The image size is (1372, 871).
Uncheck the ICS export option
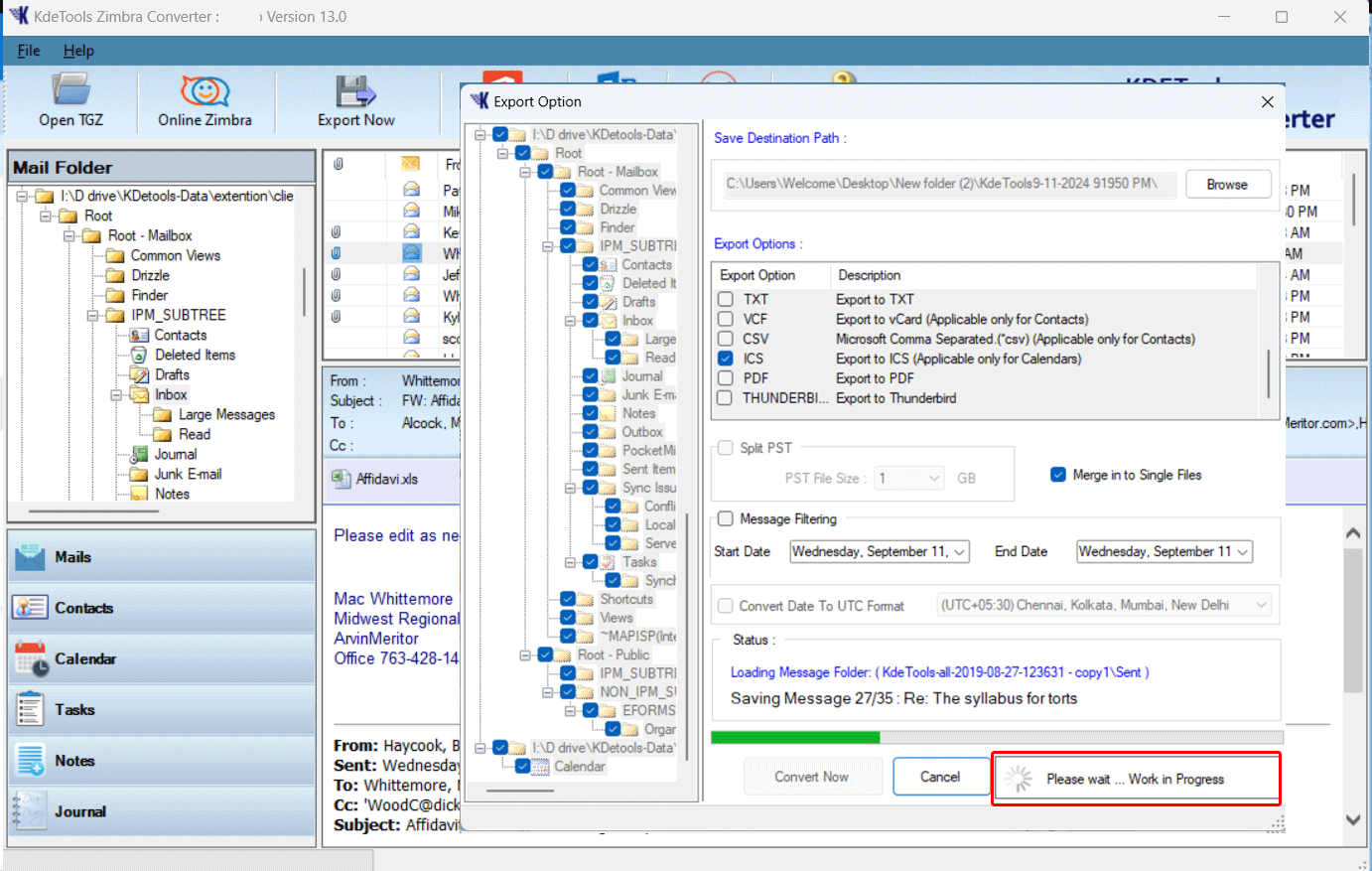tap(726, 359)
